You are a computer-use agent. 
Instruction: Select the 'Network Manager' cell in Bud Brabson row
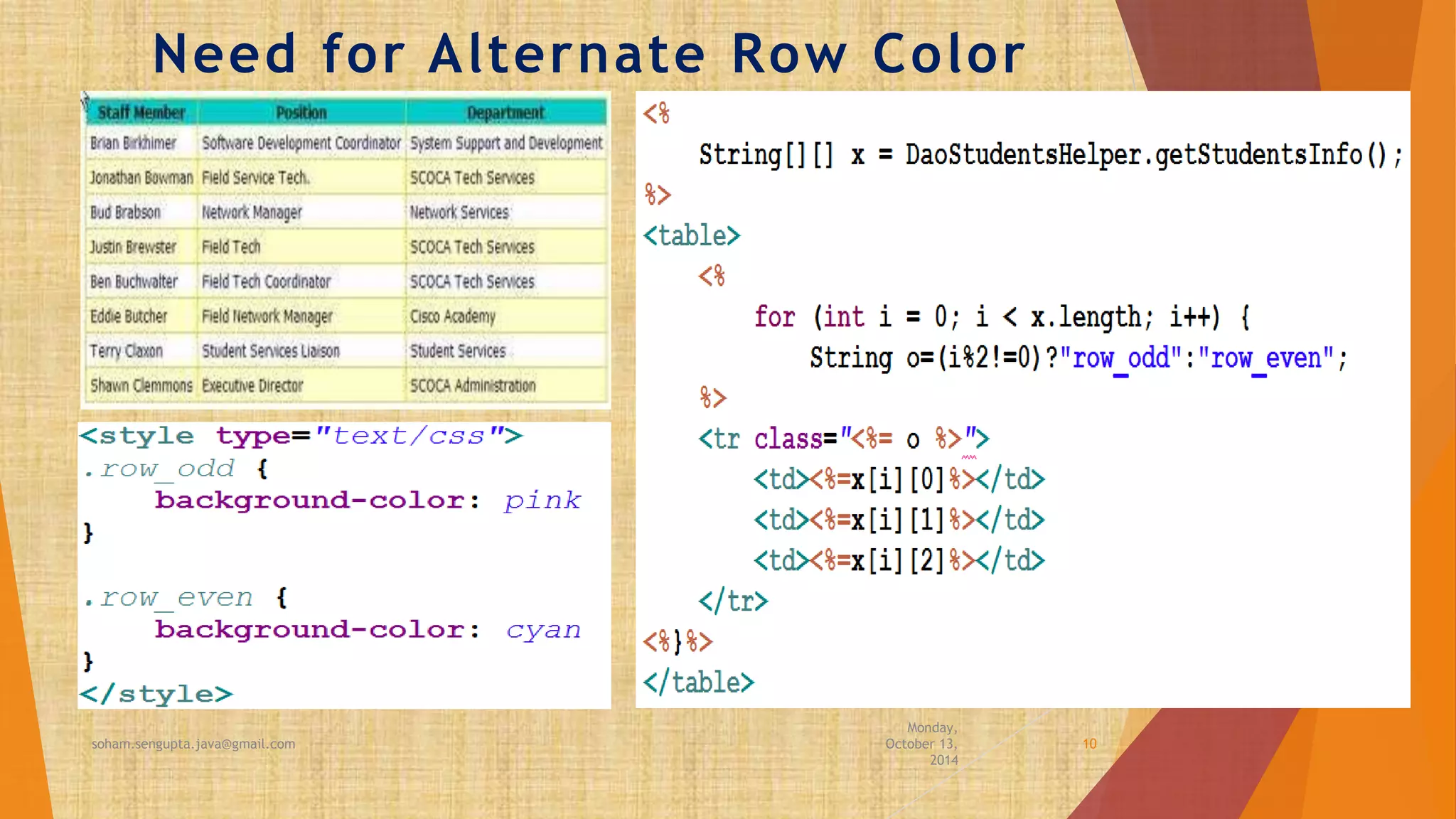click(301, 212)
